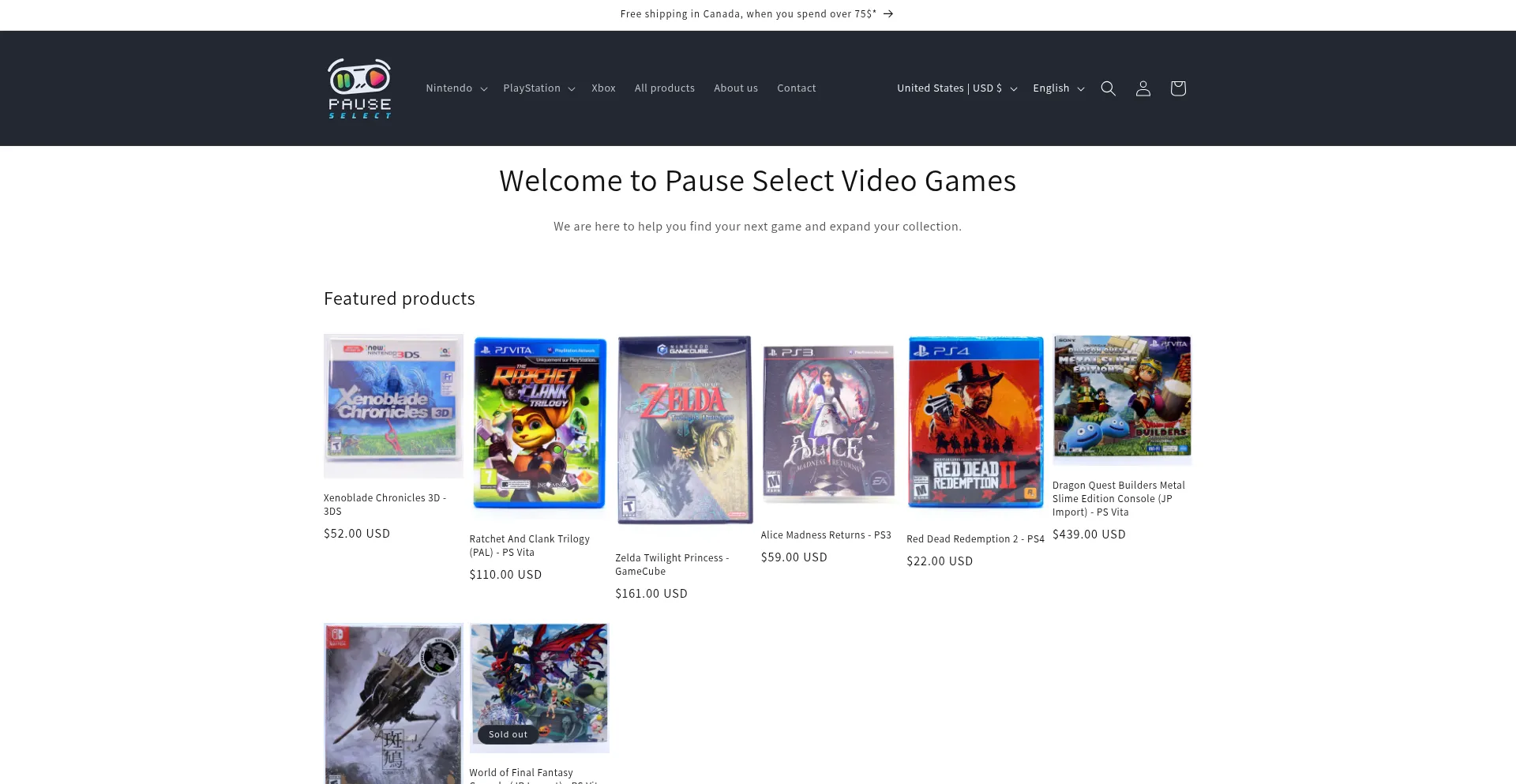Click the $161.00 USD price
Image resolution: width=1516 pixels, height=784 pixels.
coord(651,594)
